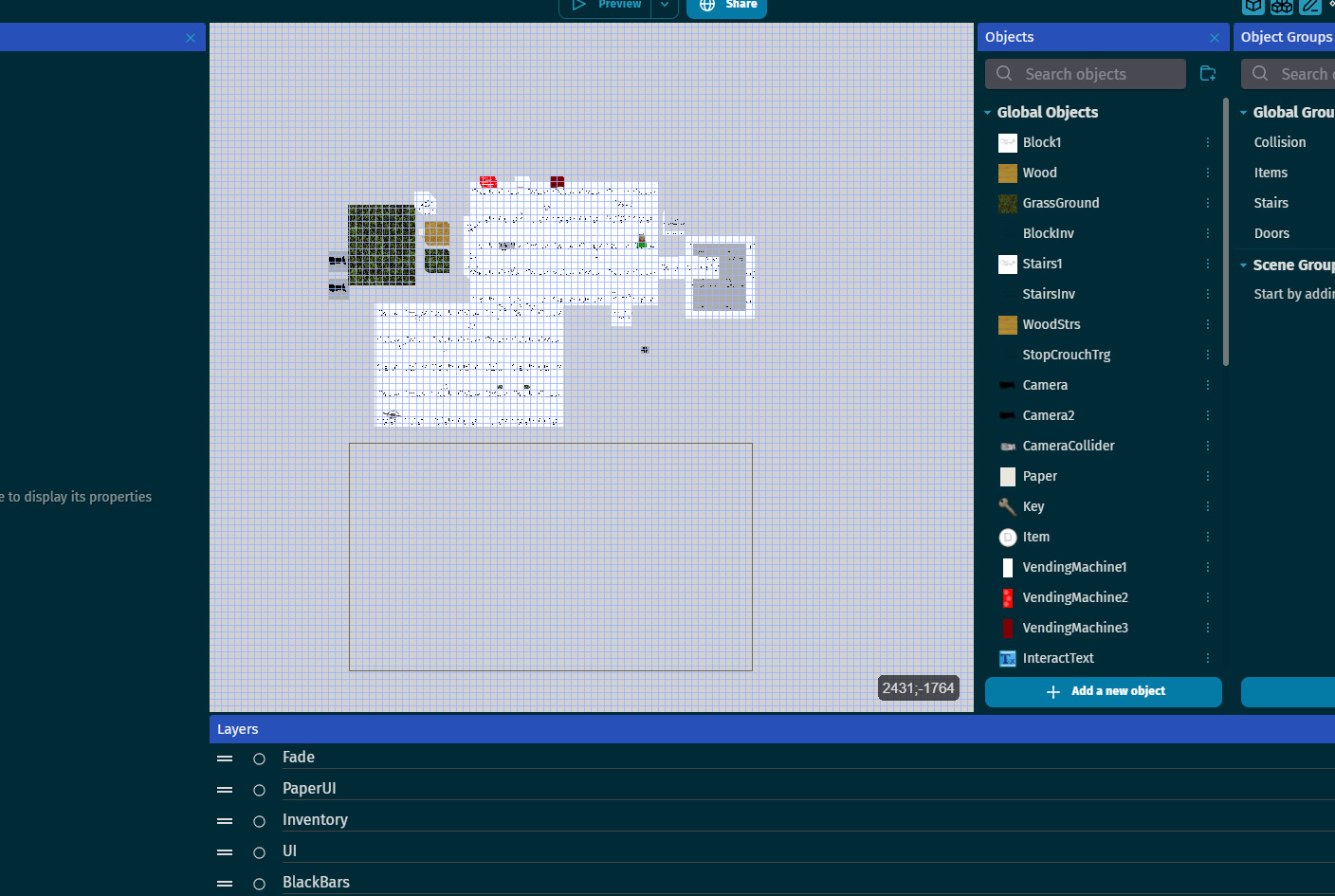This screenshot has width=1335, height=896.
Task: Open the GrassGround object options menu
Action: [x=1208, y=203]
